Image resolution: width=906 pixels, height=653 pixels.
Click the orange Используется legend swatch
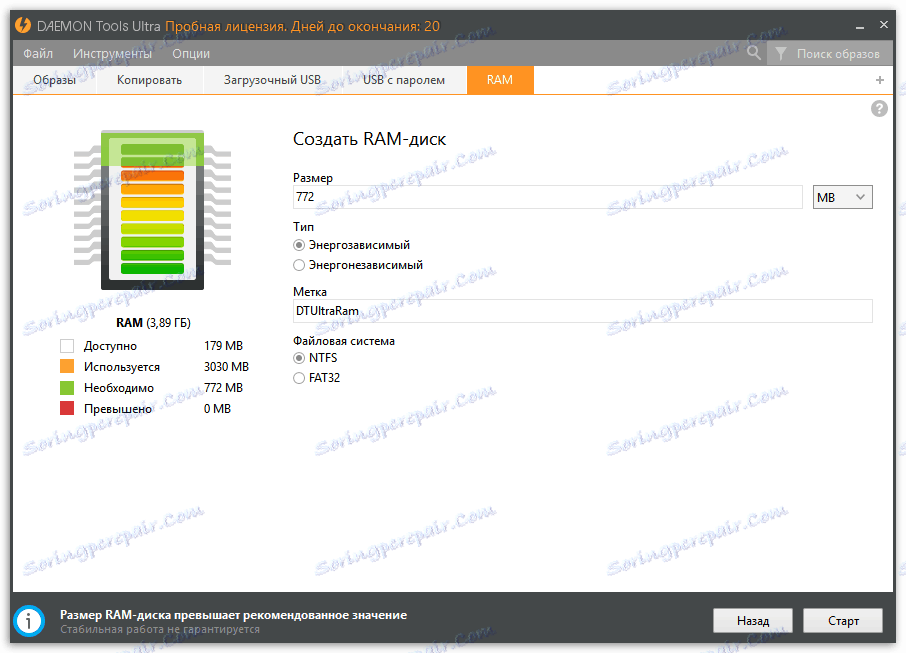tap(67, 366)
